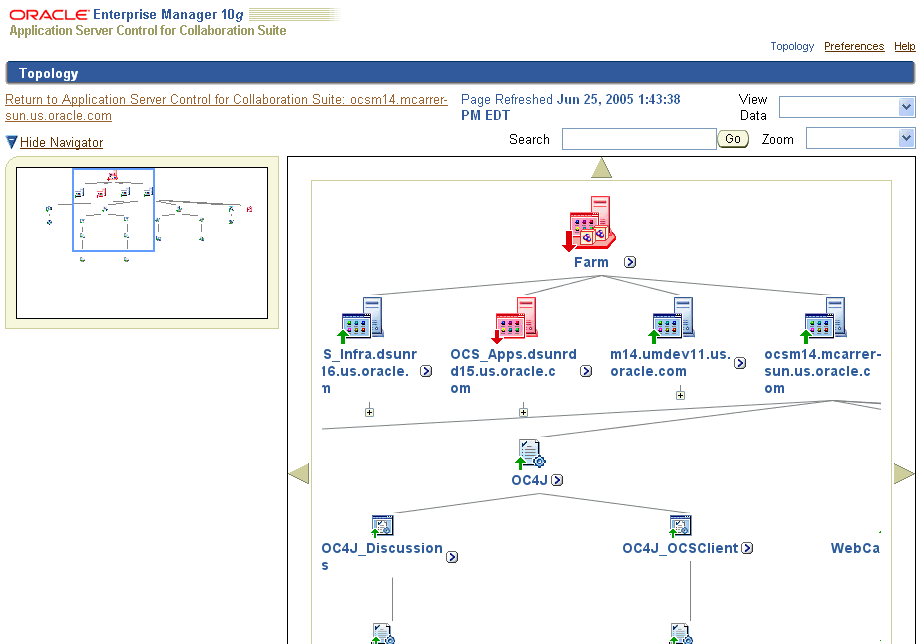Click inside the Search text field

(x=638, y=138)
